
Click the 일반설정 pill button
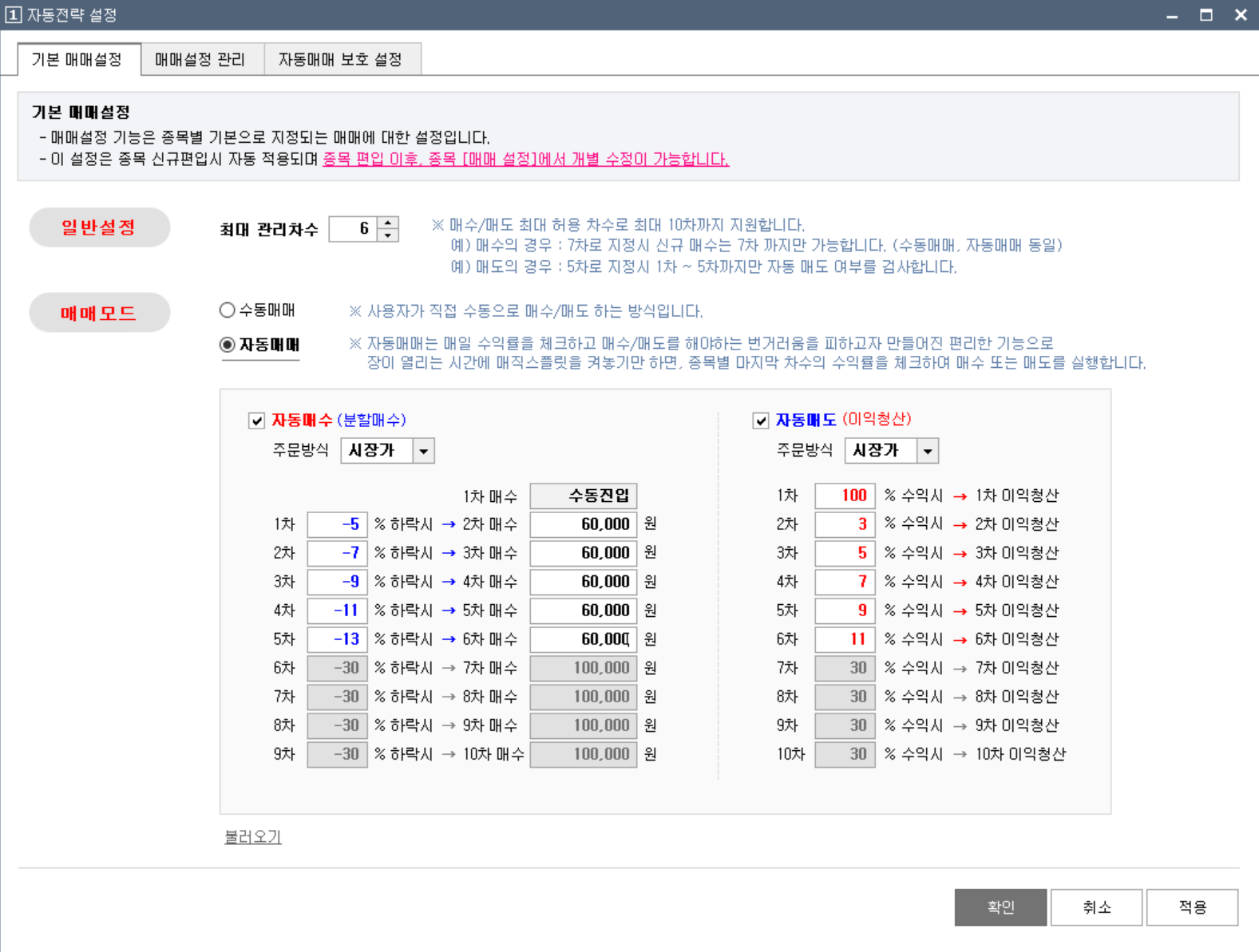[x=100, y=227]
